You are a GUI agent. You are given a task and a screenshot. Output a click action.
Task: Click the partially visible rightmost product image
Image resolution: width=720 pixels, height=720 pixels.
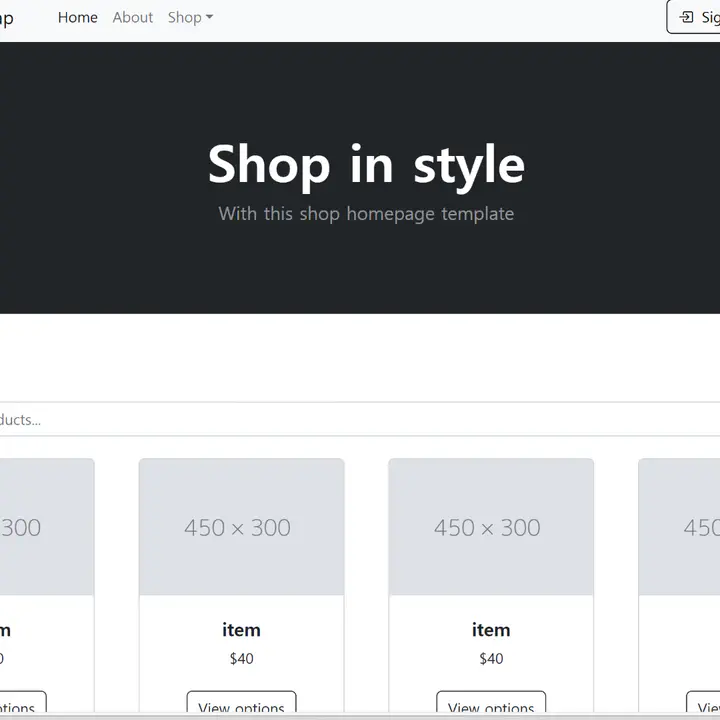click(682, 527)
